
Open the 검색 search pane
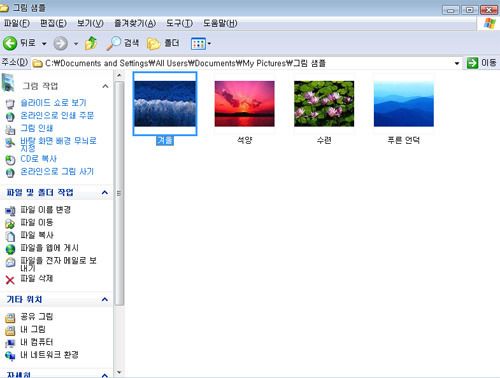click(x=123, y=43)
